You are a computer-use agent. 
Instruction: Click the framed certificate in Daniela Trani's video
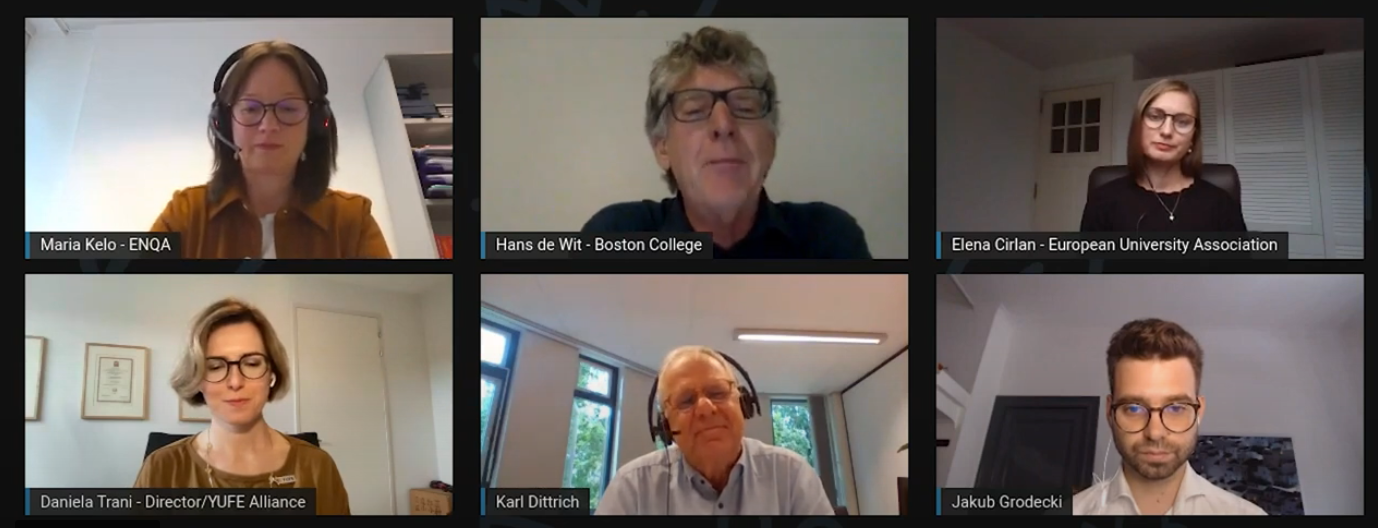[115, 381]
